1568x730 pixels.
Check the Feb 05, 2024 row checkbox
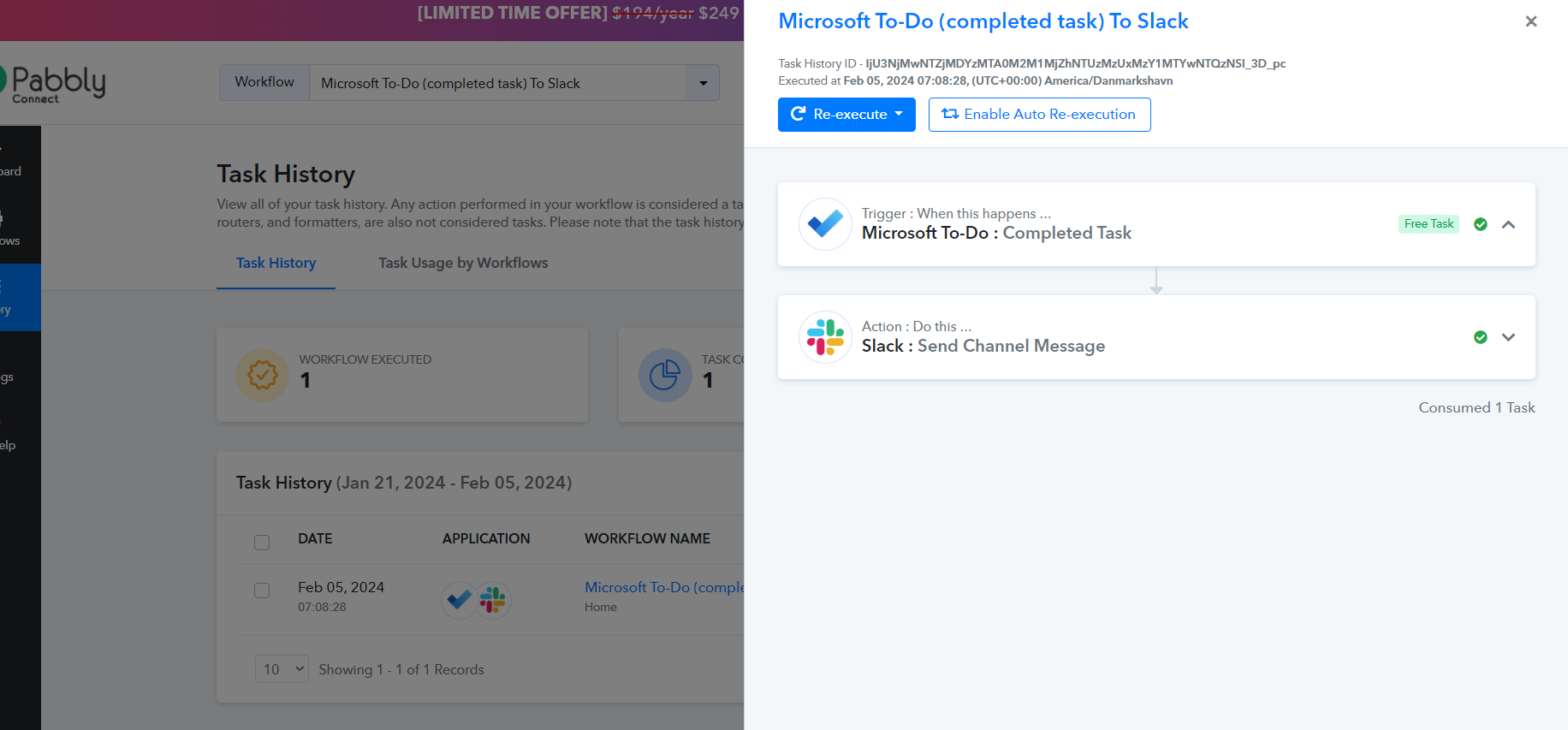point(262,591)
